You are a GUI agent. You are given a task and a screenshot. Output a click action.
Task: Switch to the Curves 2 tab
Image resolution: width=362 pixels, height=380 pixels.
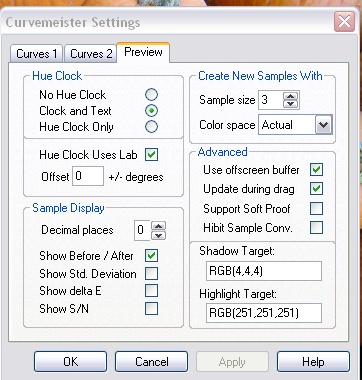(x=91, y=54)
